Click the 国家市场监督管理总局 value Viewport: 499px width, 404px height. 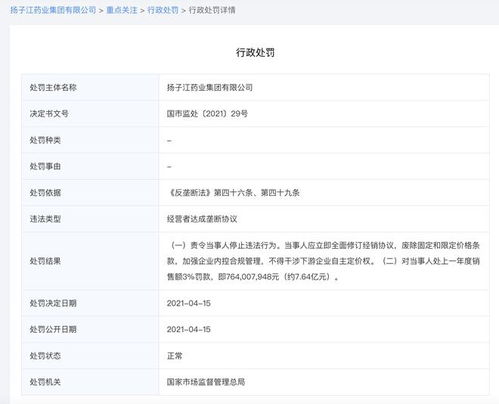[x=206, y=382]
